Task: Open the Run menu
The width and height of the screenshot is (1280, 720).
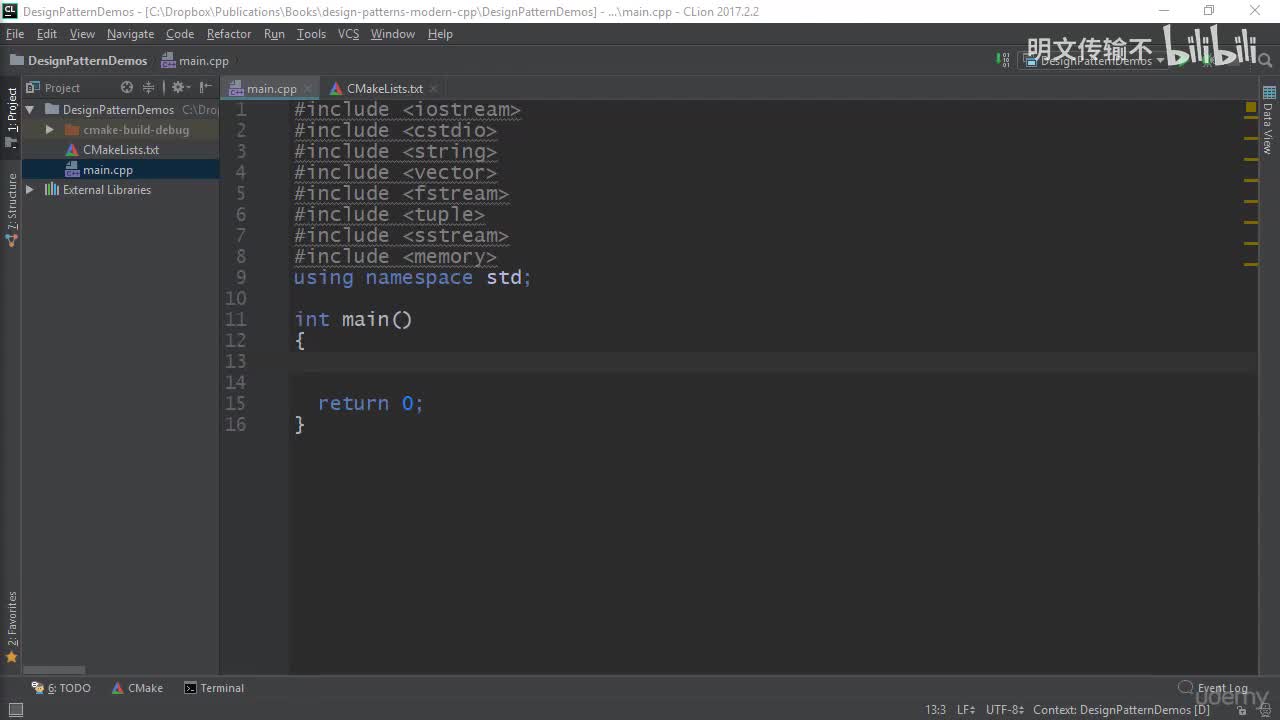Action: pos(274,34)
